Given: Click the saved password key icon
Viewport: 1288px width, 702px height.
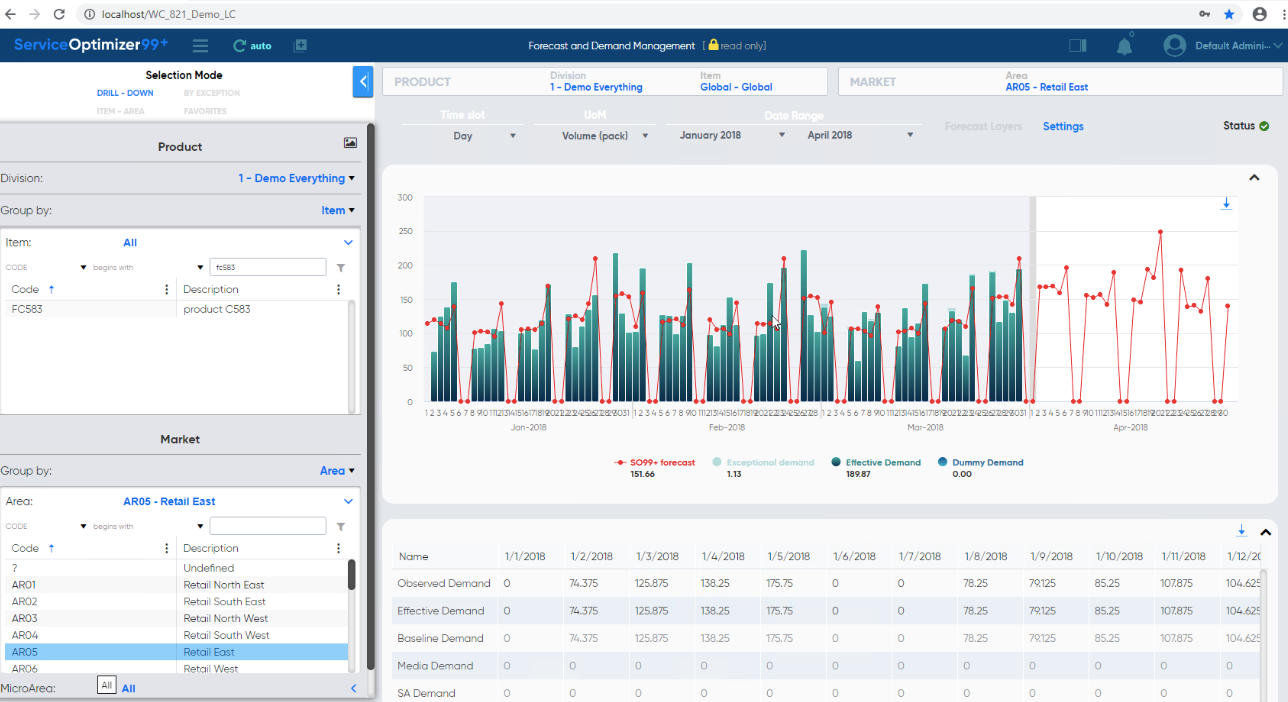Looking at the screenshot, I should click(1203, 14).
